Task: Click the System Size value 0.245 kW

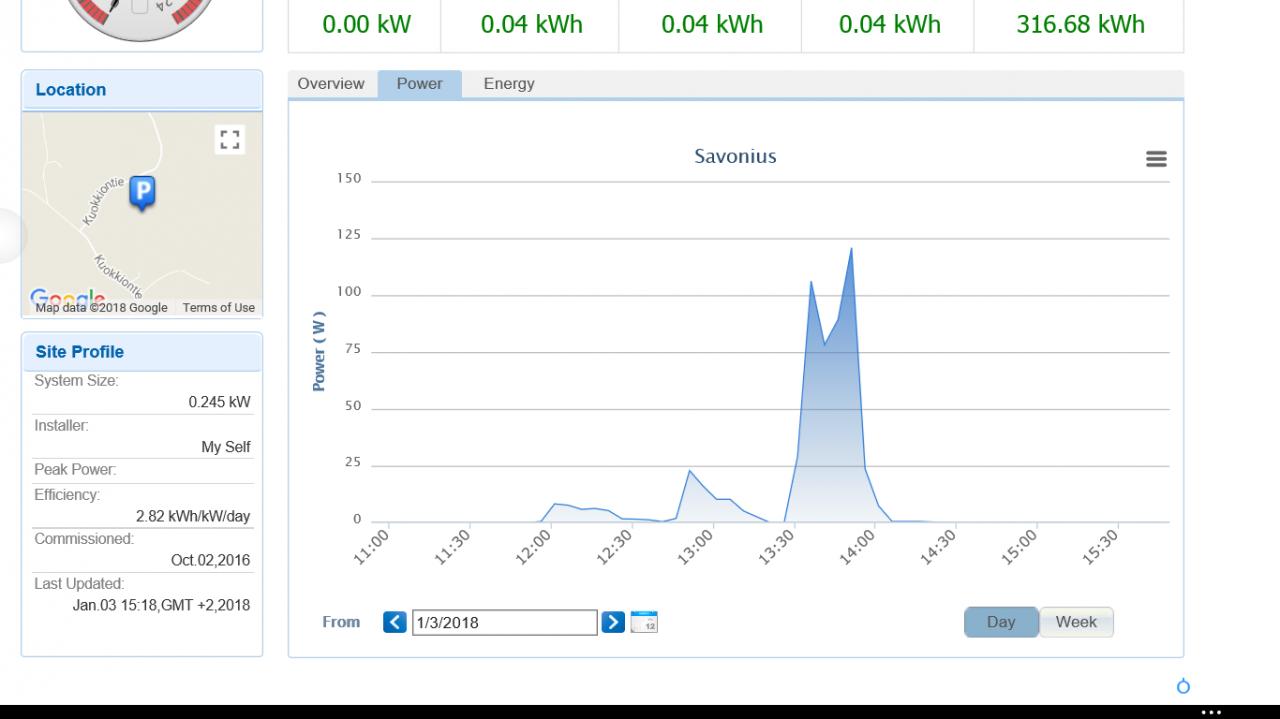Action: point(219,402)
